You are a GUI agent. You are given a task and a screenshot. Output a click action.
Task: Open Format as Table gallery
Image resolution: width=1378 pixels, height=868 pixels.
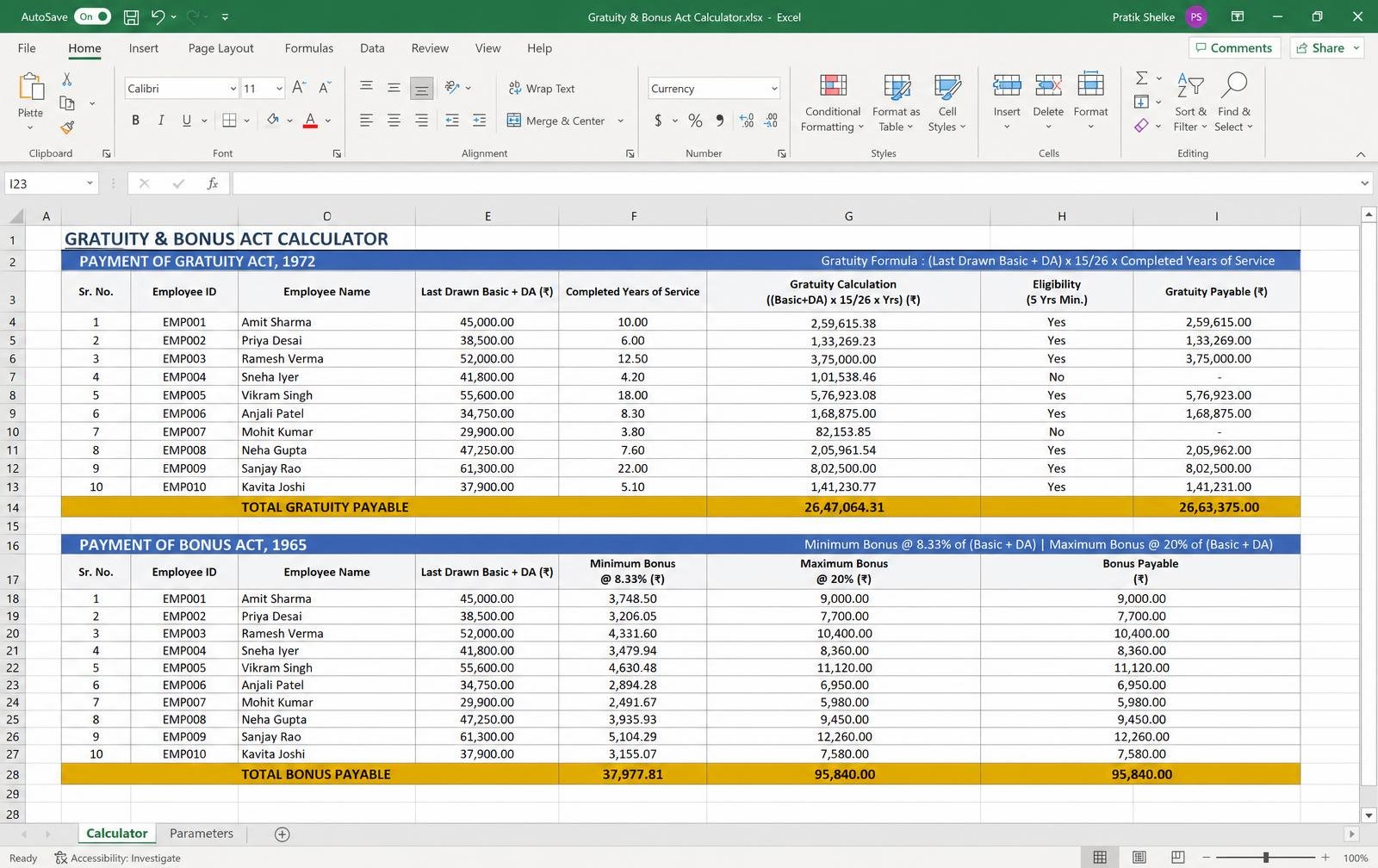896,102
